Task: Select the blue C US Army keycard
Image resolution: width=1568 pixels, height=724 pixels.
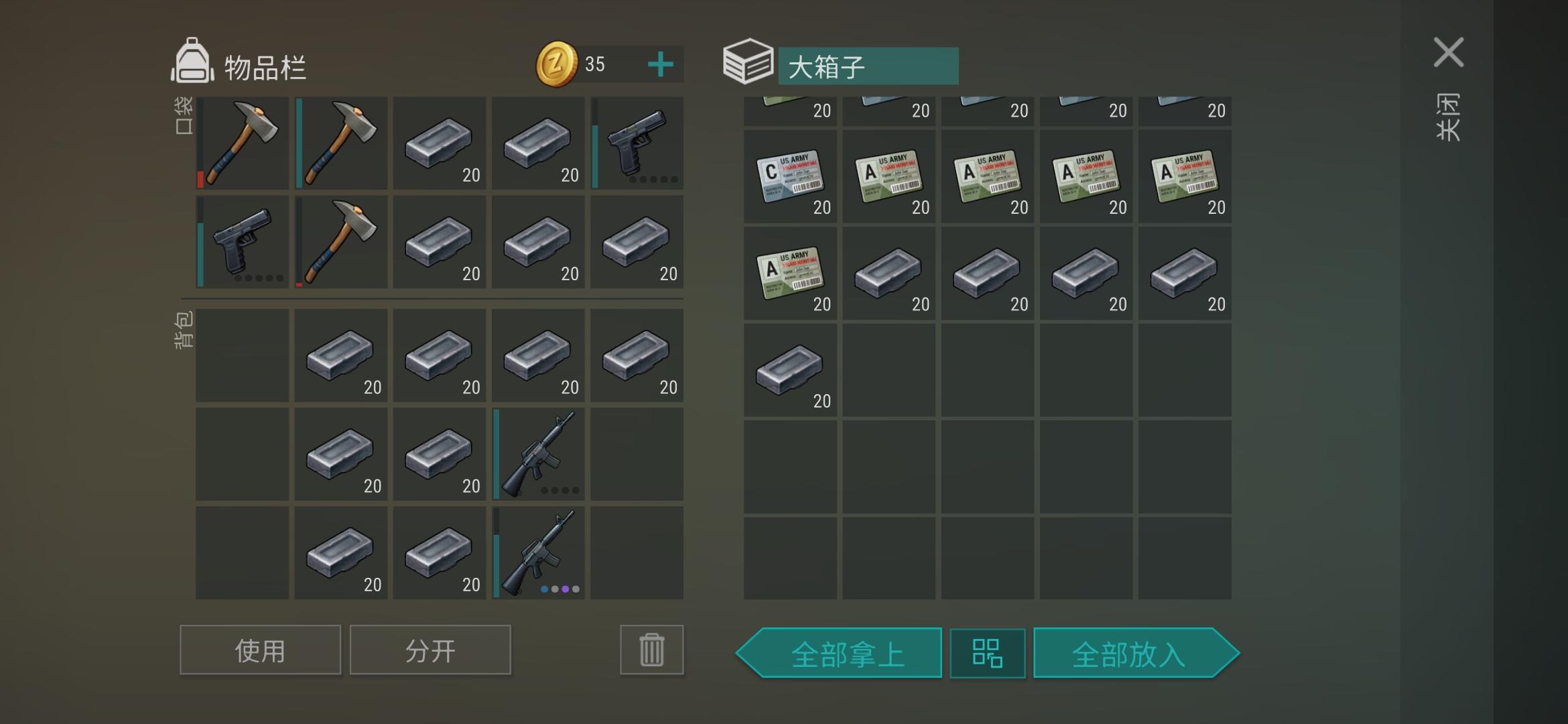Action: coord(790,176)
